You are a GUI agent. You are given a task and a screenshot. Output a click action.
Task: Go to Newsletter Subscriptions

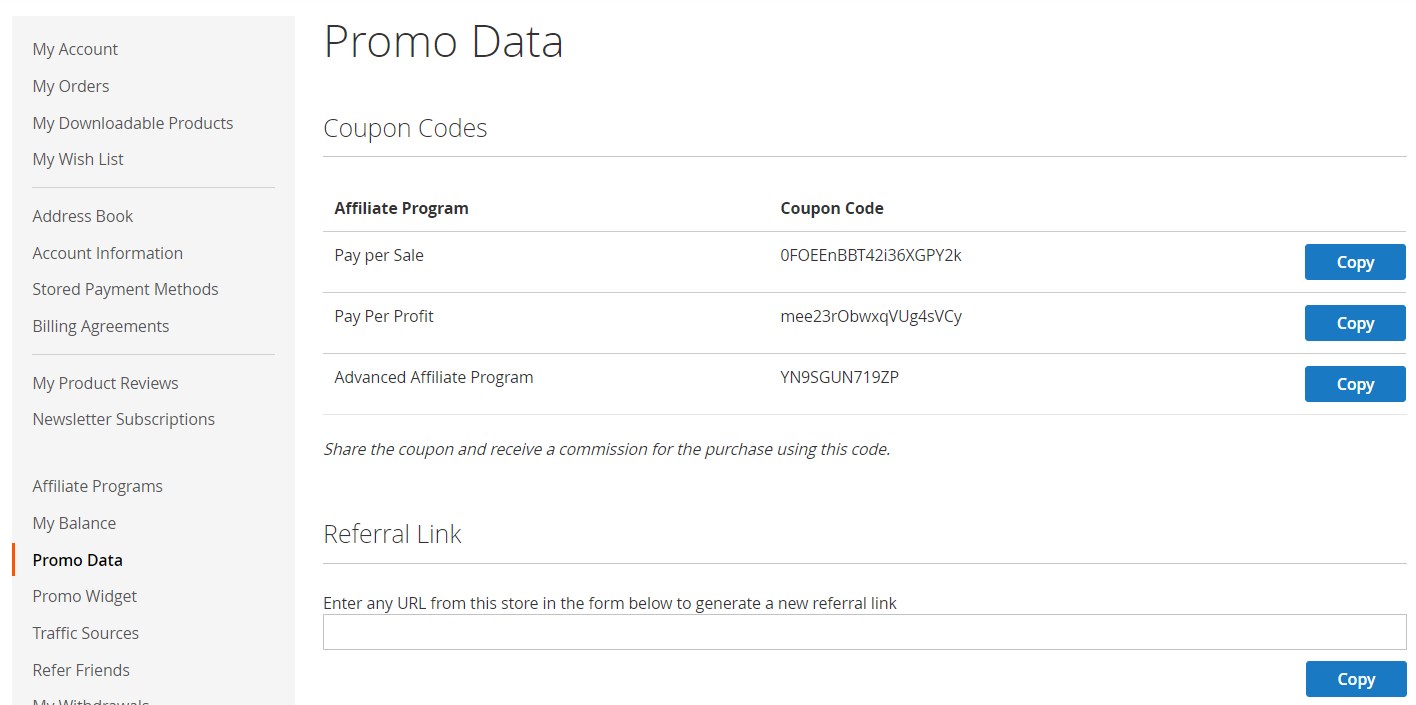pos(124,419)
